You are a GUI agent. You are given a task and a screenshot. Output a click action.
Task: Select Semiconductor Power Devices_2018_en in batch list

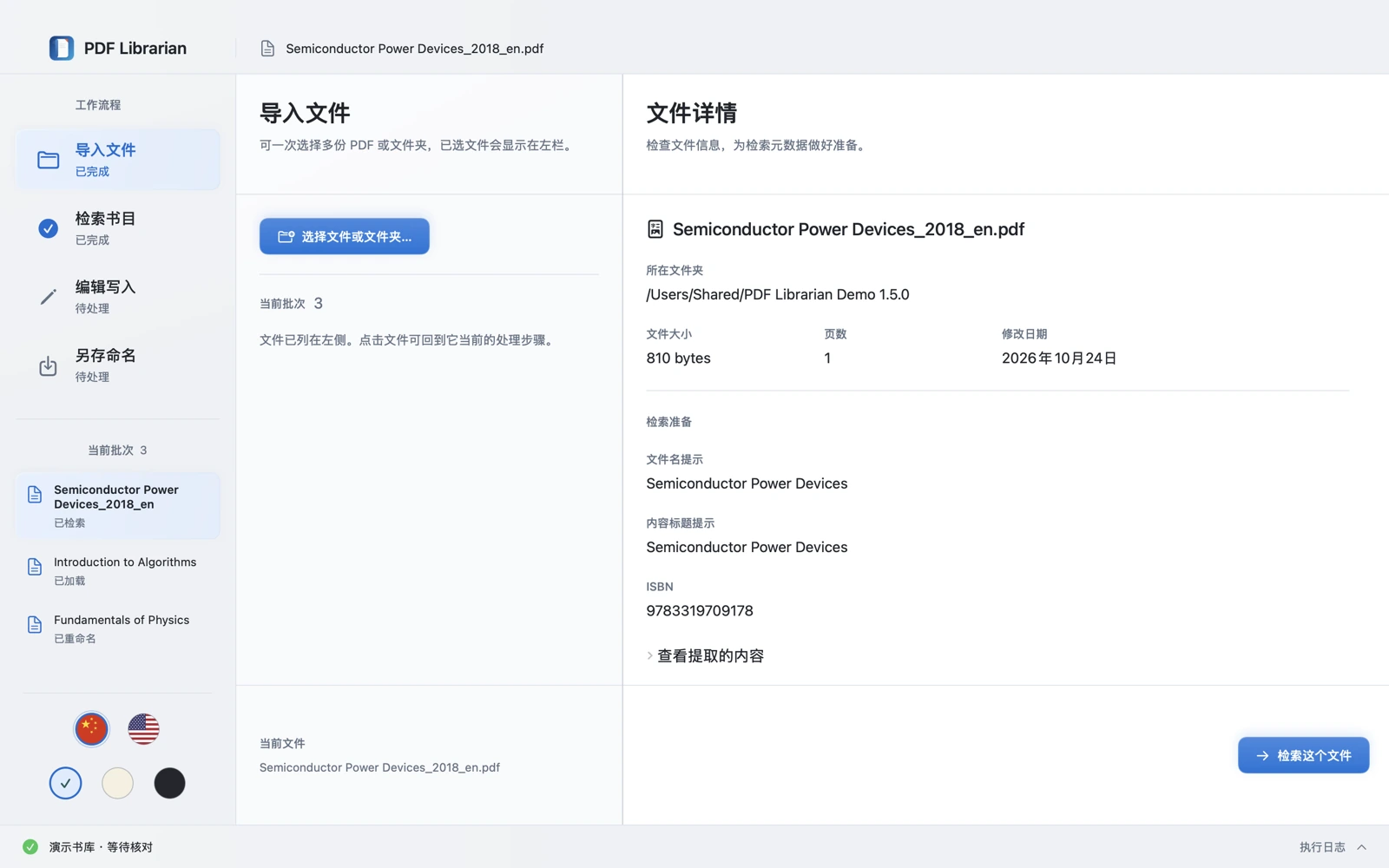coord(118,505)
